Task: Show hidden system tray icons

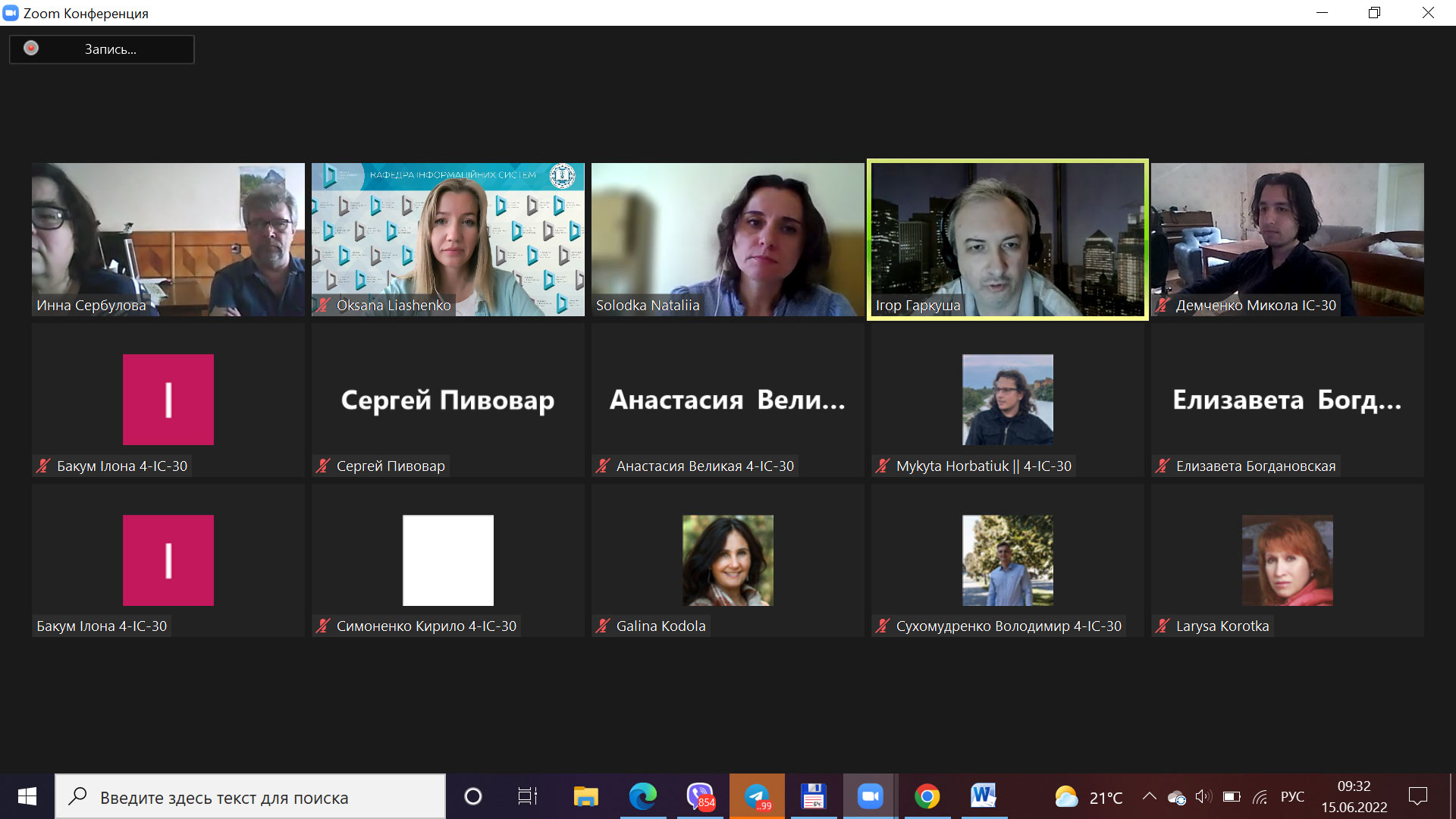Action: (1149, 796)
